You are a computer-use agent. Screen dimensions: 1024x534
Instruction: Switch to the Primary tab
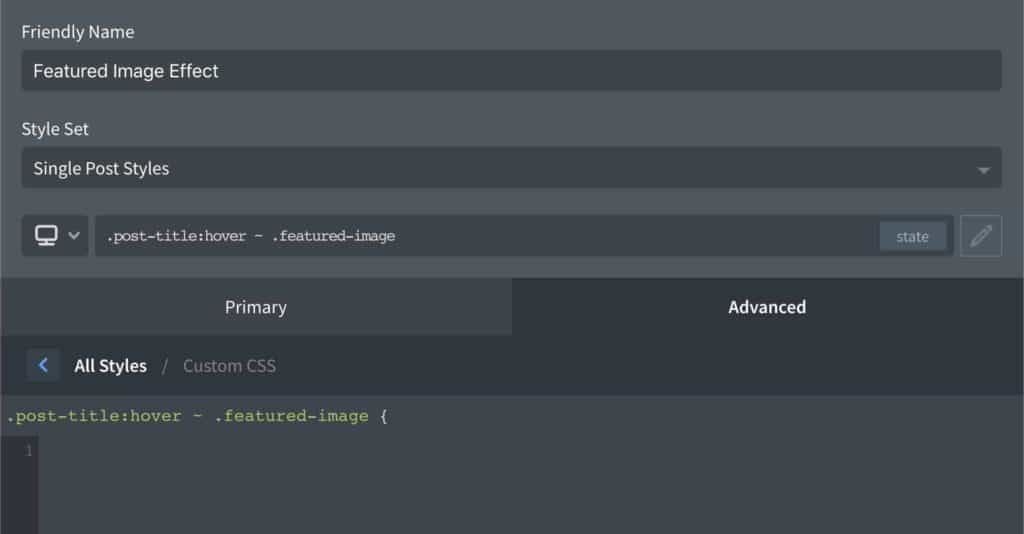tap(256, 307)
